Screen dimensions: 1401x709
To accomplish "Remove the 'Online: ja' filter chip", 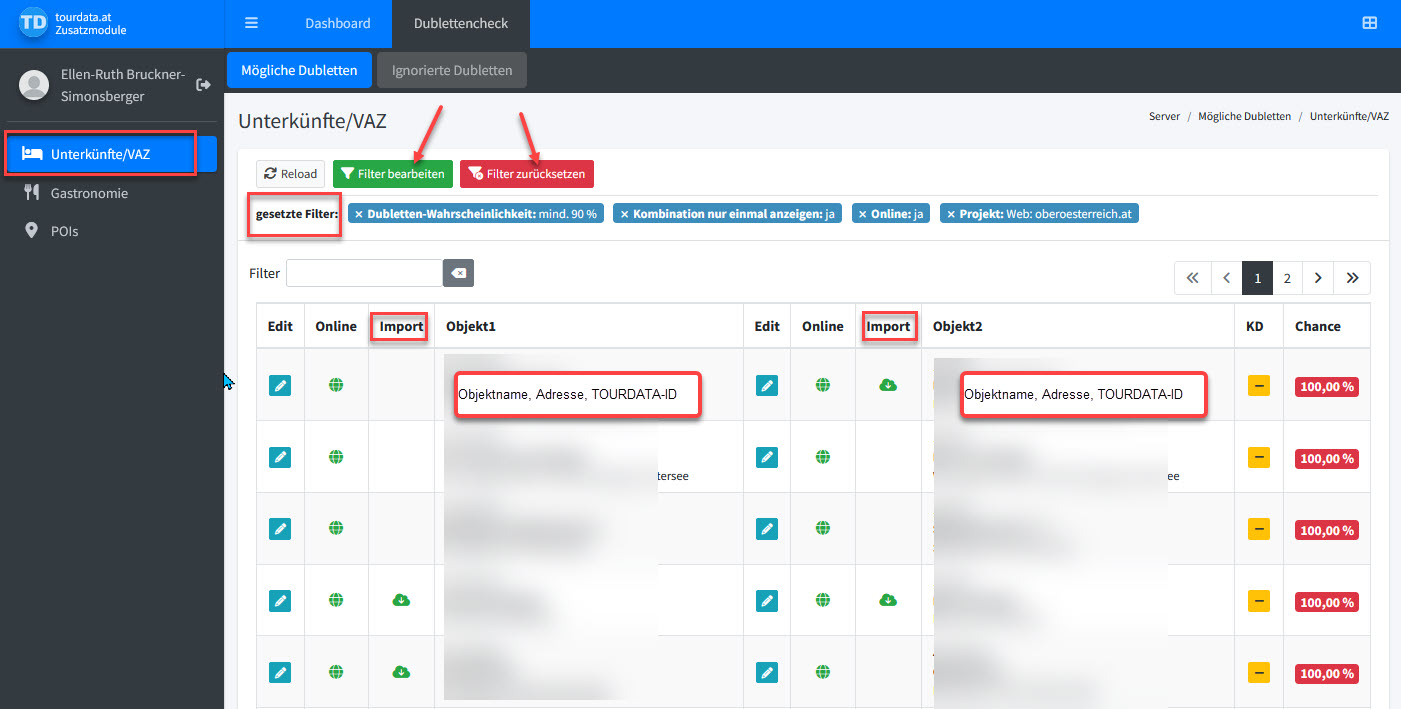I will point(863,214).
